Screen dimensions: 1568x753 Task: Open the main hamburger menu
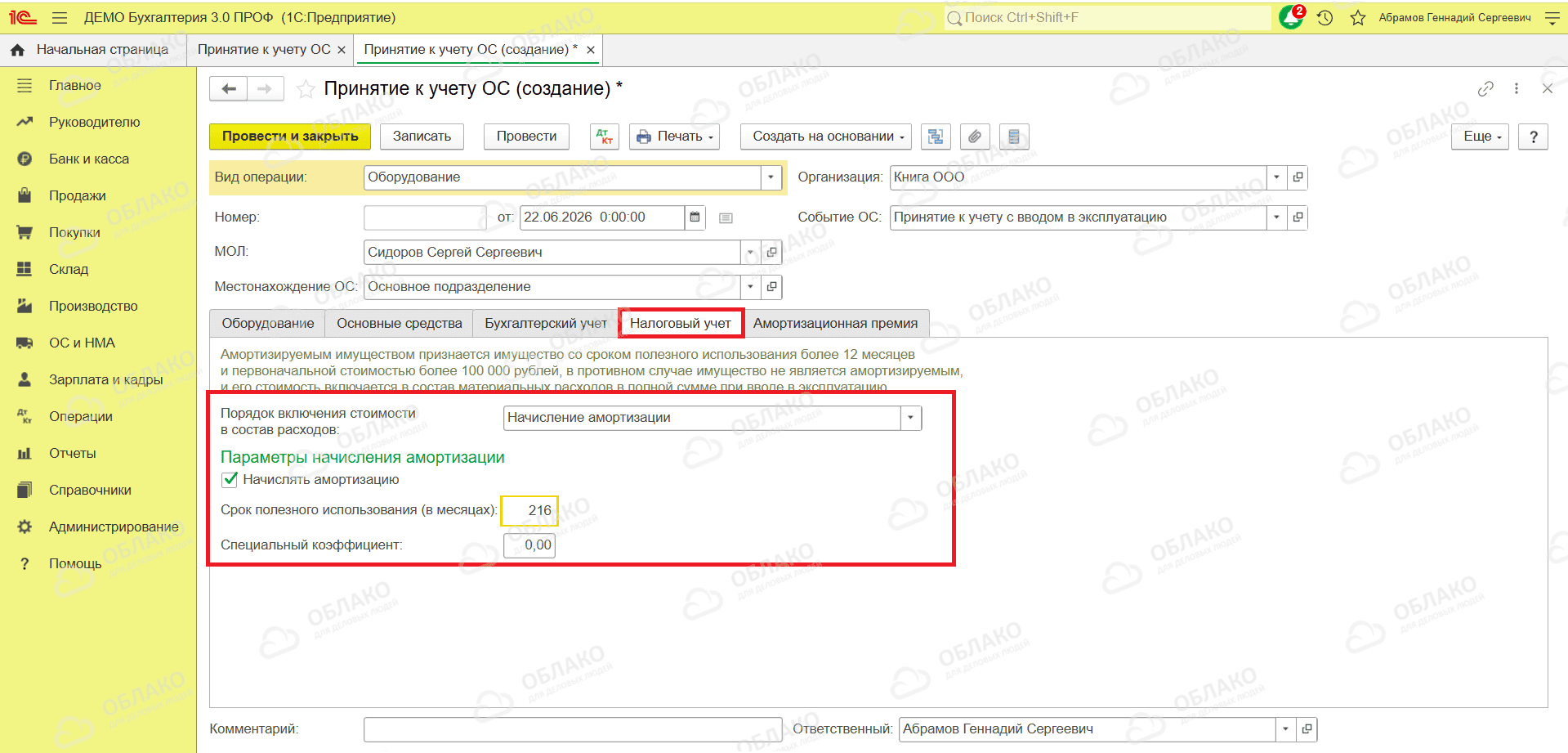click(60, 17)
